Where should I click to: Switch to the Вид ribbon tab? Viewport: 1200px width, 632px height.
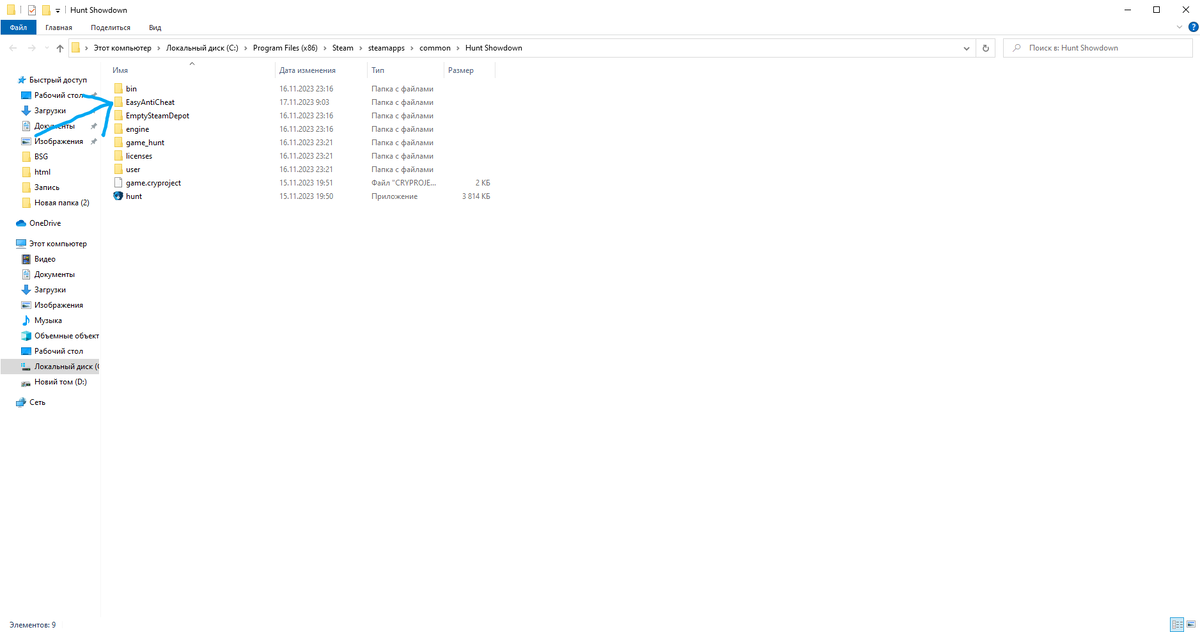[155, 28]
